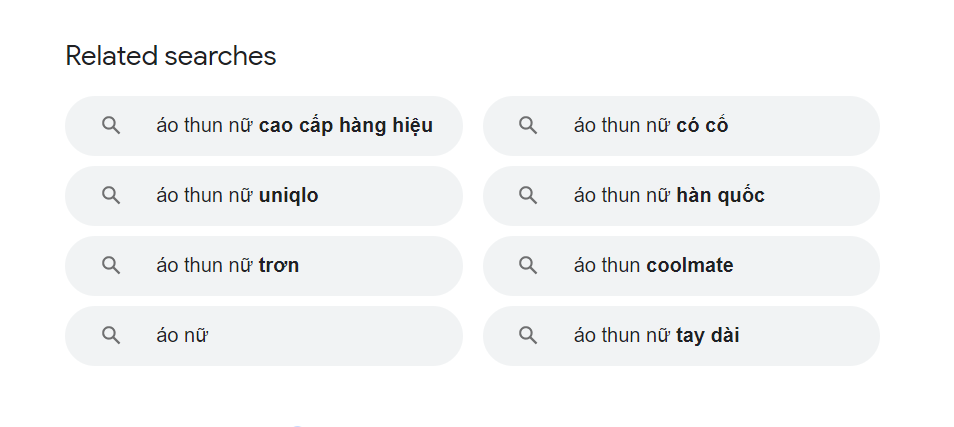Click magnifier icon beside "áo thun nữ tay dài"
This screenshot has width=954, height=427.
click(x=528, y=336)
